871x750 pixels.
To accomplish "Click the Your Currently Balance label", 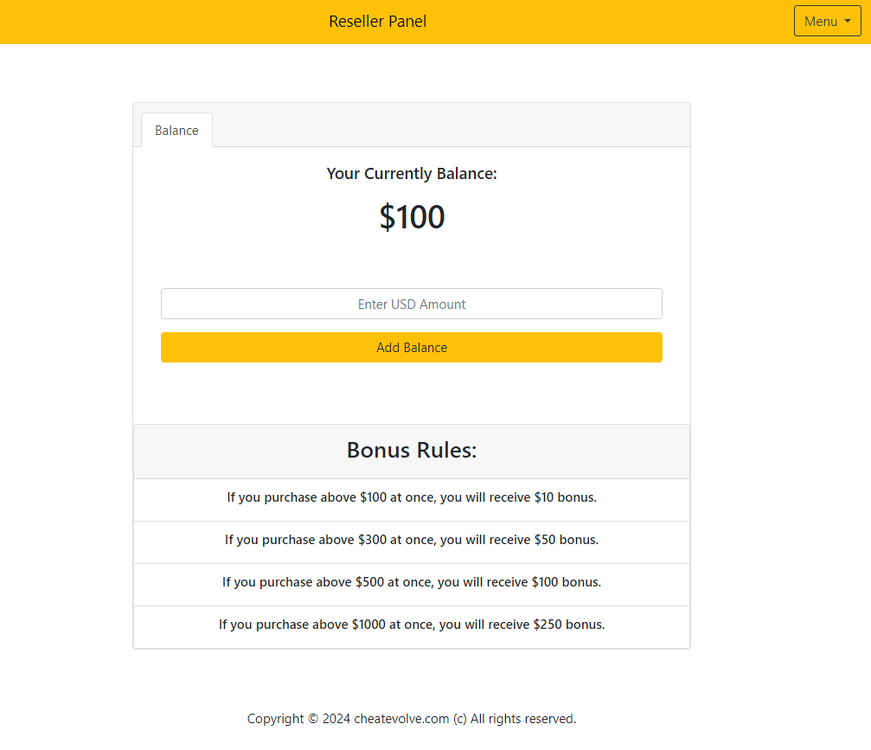I will click(x=411, y=174).
